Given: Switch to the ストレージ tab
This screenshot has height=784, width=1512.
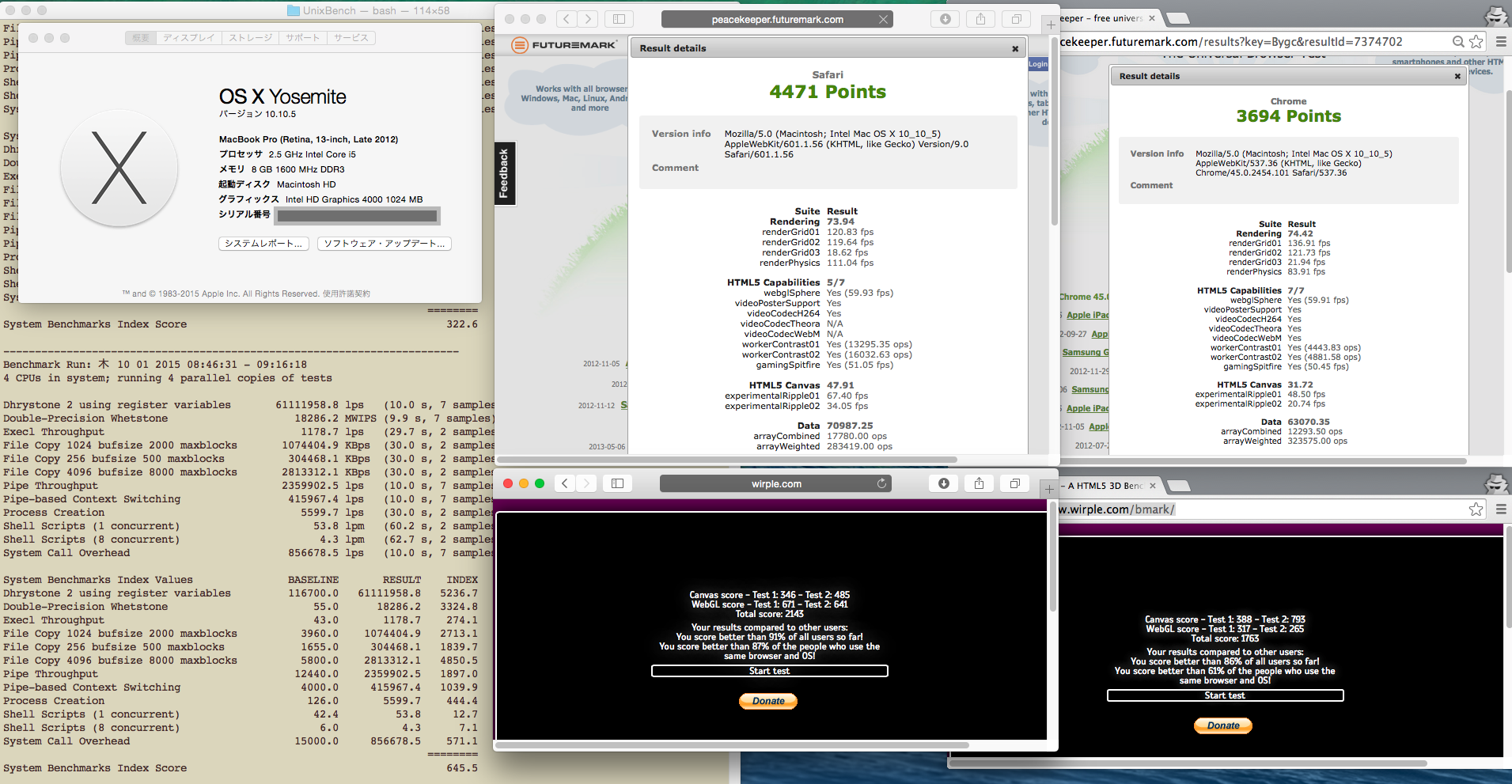Looking at the screenshot, I should [250, 38].
